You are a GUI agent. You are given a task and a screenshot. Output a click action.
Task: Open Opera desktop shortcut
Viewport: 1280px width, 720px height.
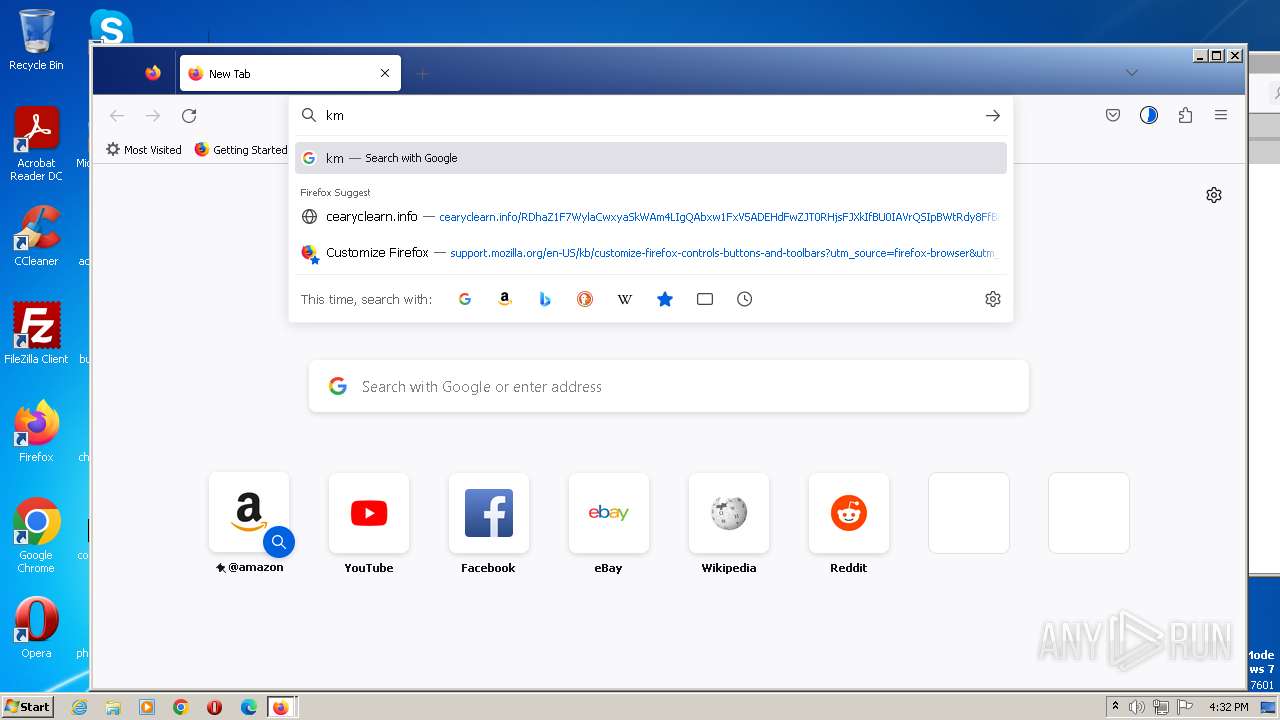coord(36,628)
